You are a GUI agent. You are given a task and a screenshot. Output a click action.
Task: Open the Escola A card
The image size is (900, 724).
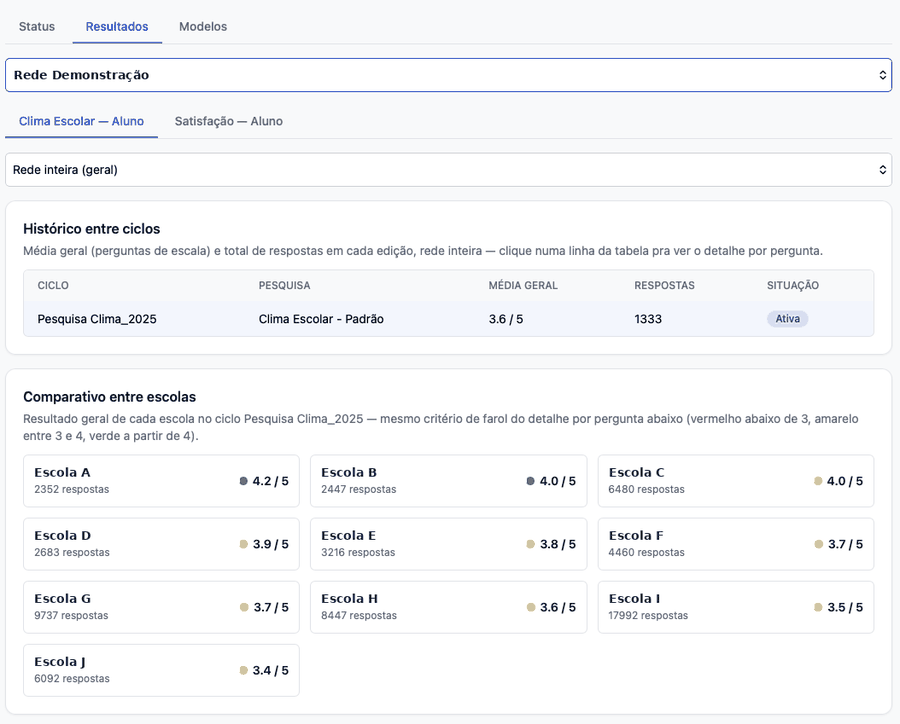click(161, 481)
